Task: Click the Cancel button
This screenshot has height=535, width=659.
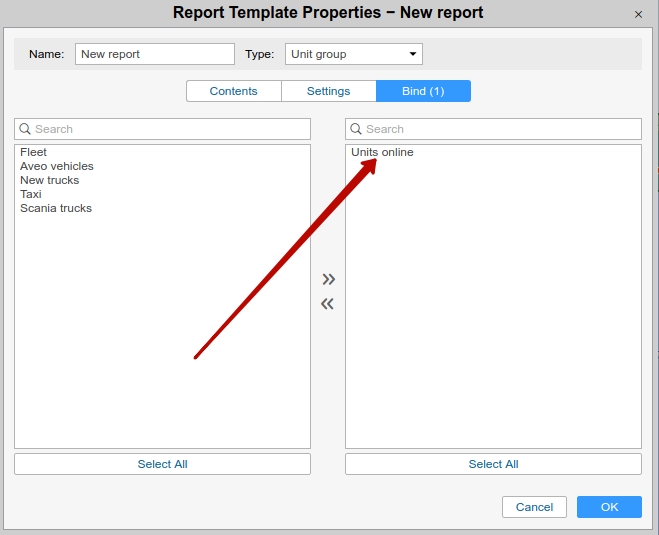Action: tap(534, 507)
